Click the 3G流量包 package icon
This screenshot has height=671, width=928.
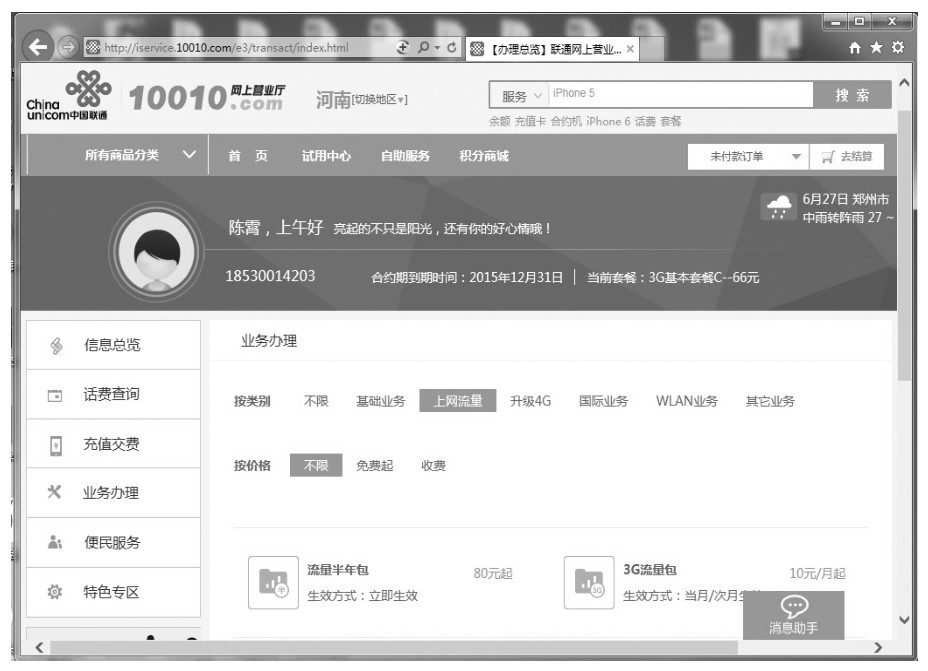(x=589, y=582)
